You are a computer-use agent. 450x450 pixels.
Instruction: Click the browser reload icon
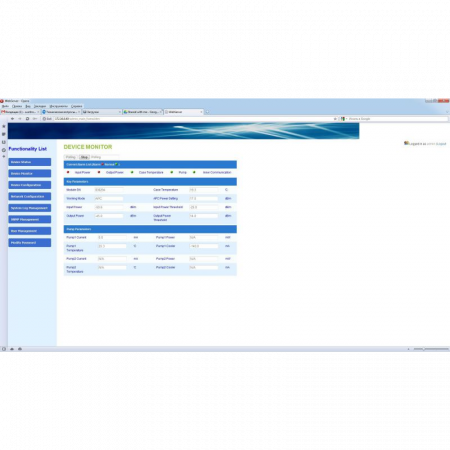pos(27,119)
